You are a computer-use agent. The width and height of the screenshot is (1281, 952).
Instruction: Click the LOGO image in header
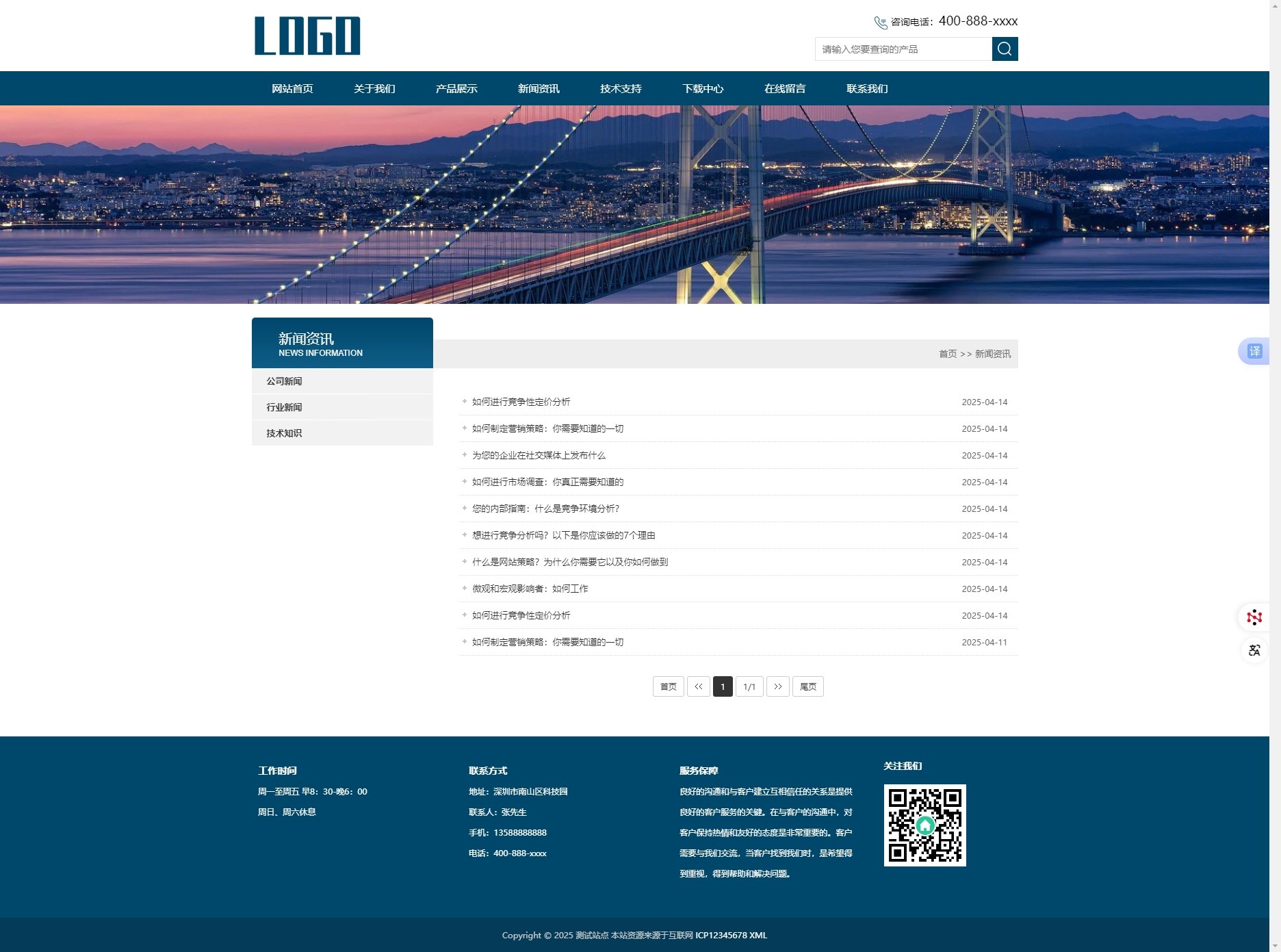307,36
